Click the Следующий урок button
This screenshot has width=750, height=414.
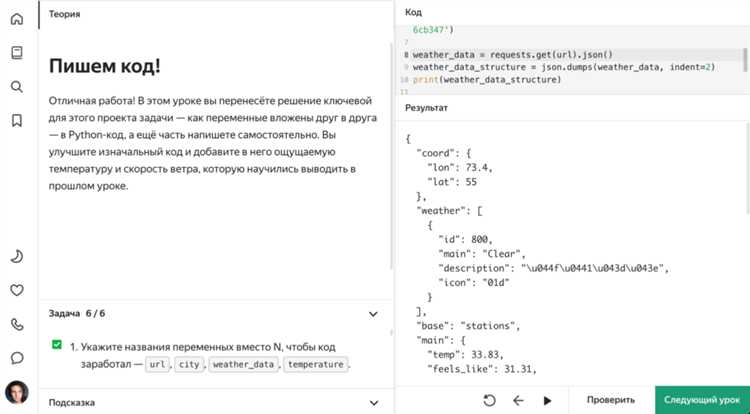702,400
